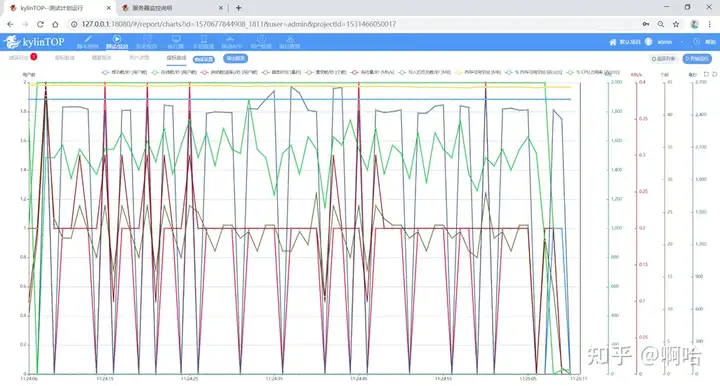Screen dimensions: 720x386
Task: Click the left chart toolbox icon
Action: point(706,74)
